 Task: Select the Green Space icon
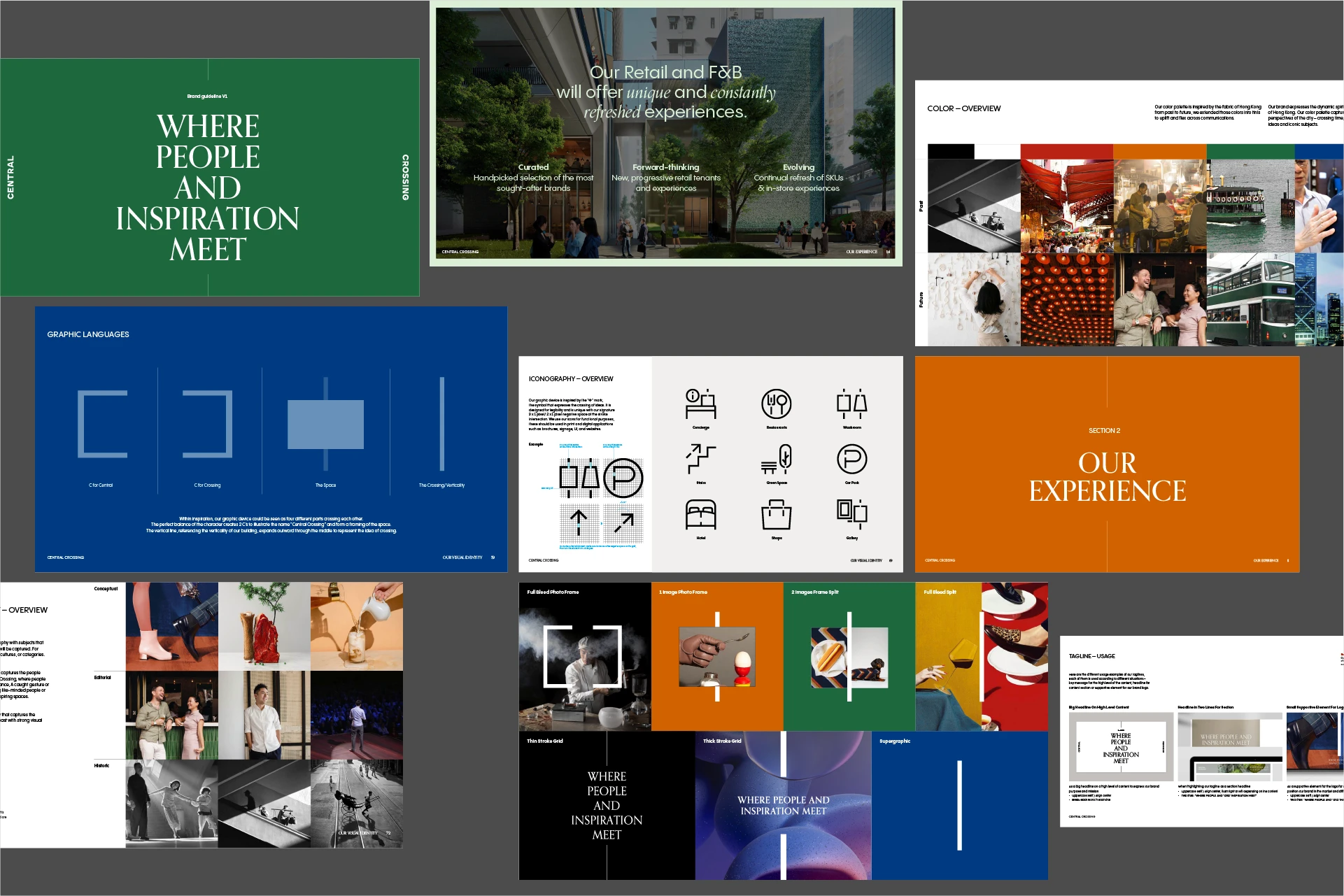[776, 460]
